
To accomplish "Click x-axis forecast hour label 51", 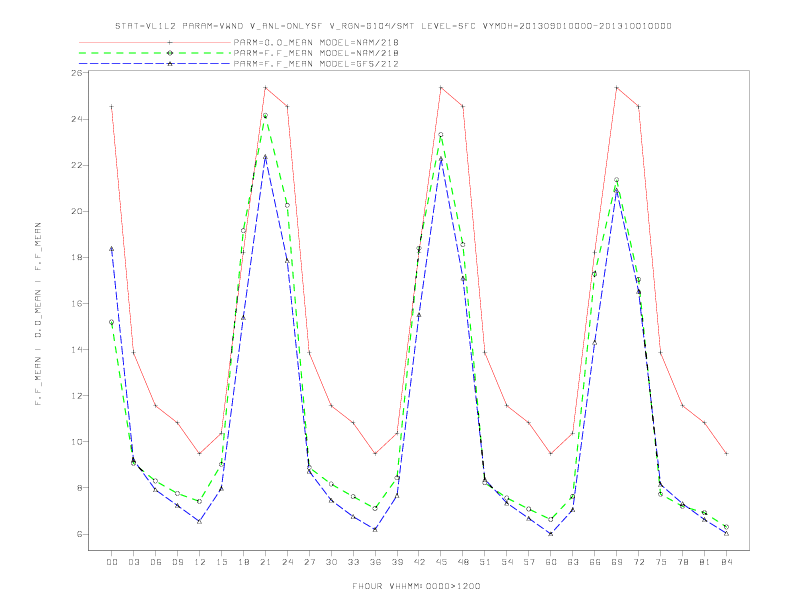I will (485, 562).
